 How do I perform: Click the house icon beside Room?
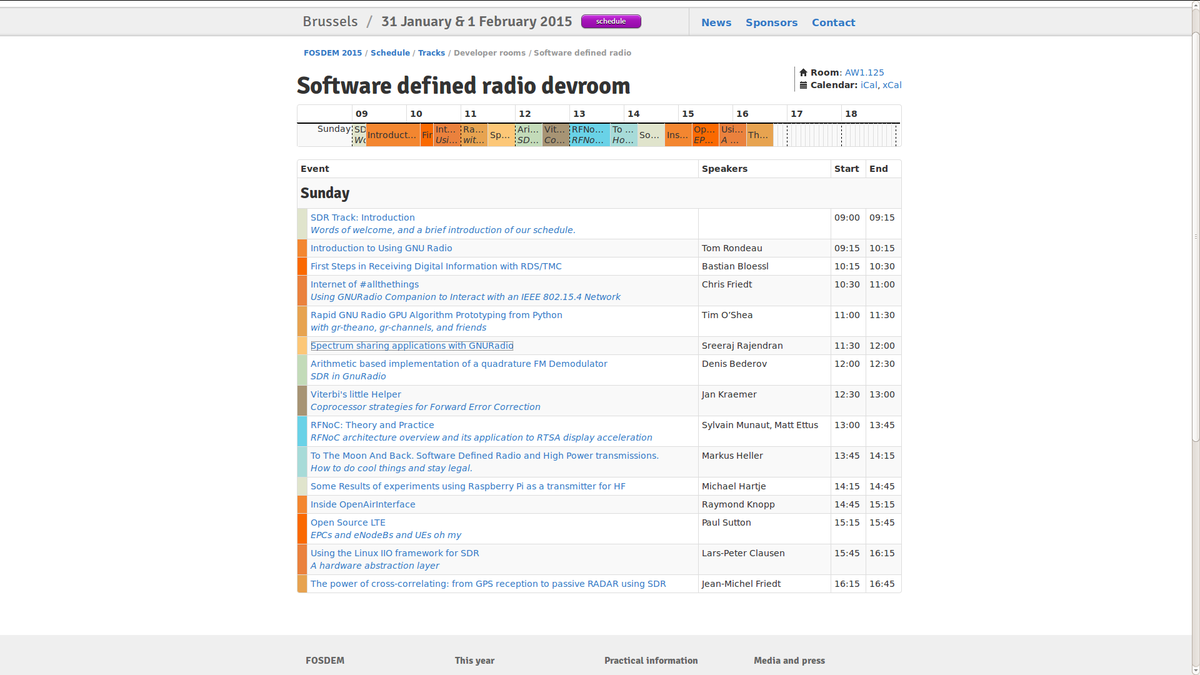pos(803,73)
